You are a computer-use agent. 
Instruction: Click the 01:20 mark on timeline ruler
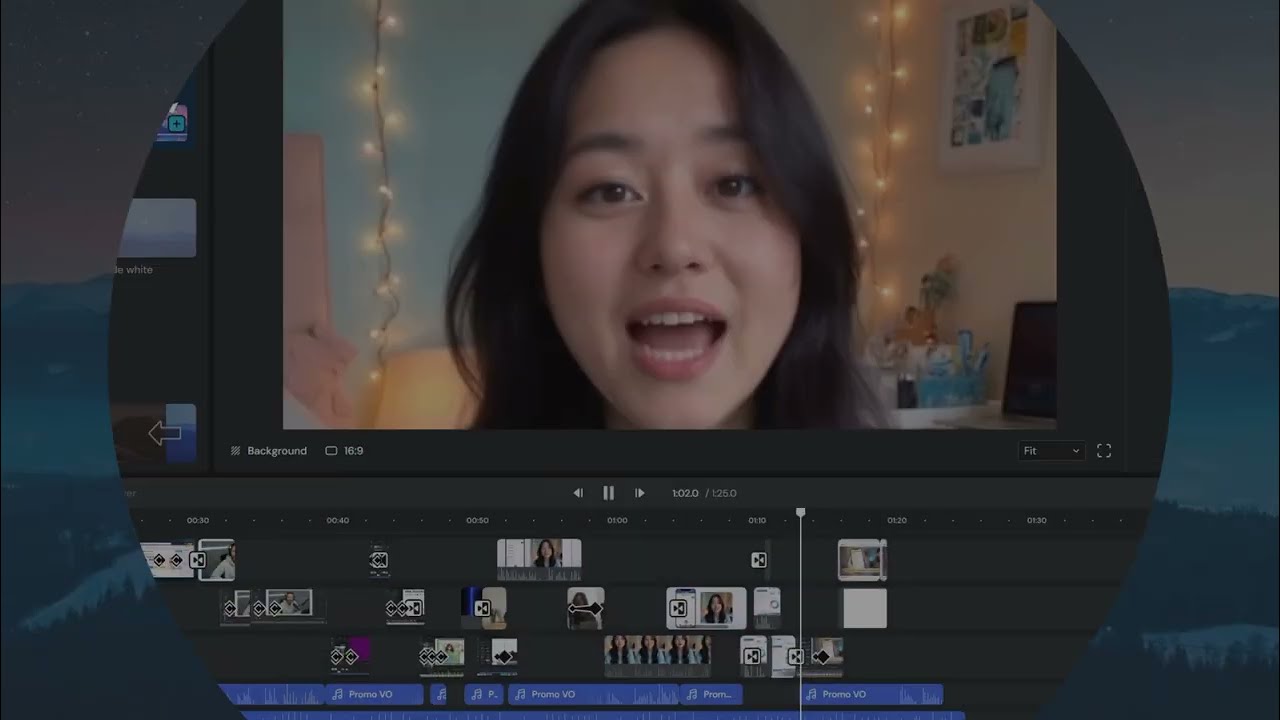897,520
